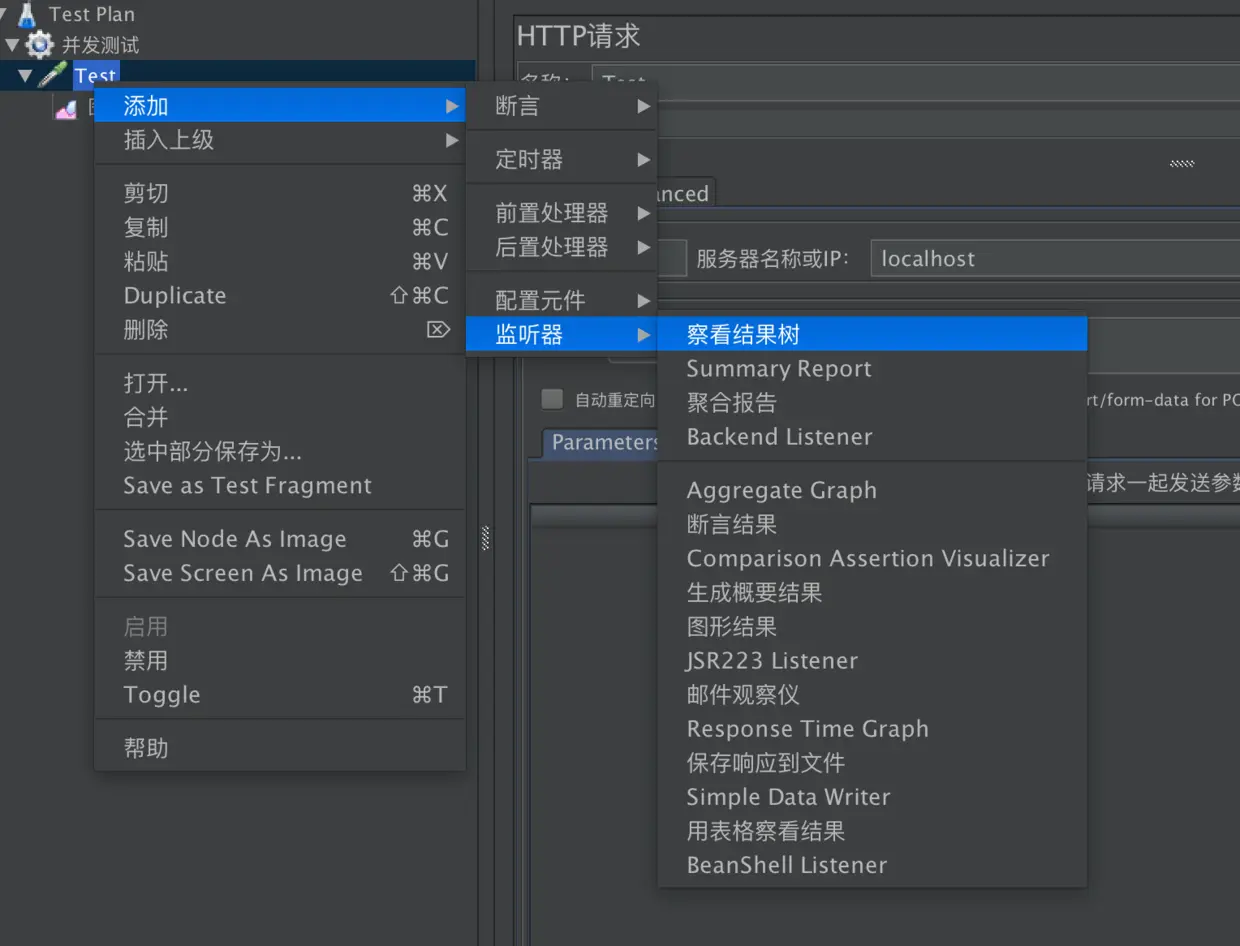Choose 选中部分保存为... menu entry
This screenshot has height=946, width=1240.
[x=280, y=451]
